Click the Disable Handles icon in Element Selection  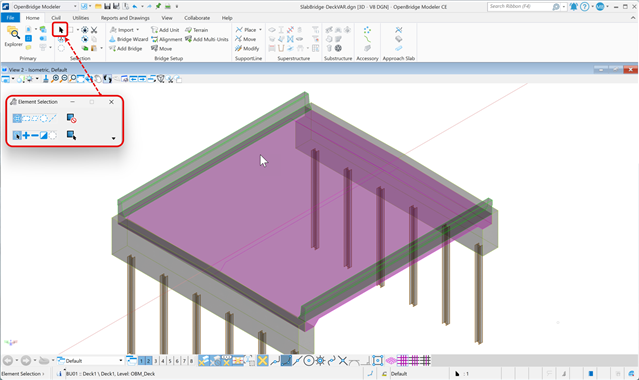tap(71, 118)
